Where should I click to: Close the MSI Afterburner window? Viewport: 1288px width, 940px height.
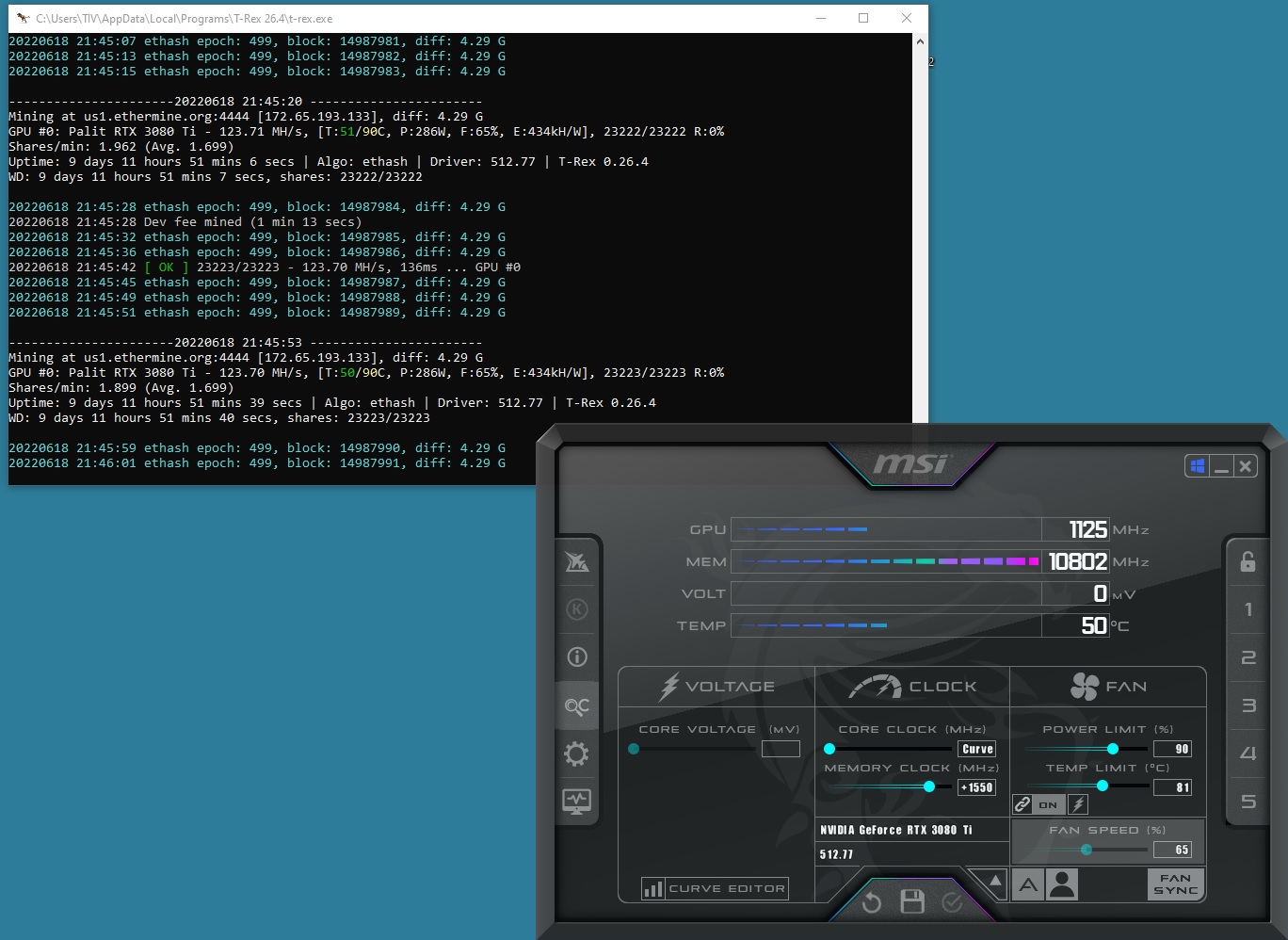coord(1246,465)
